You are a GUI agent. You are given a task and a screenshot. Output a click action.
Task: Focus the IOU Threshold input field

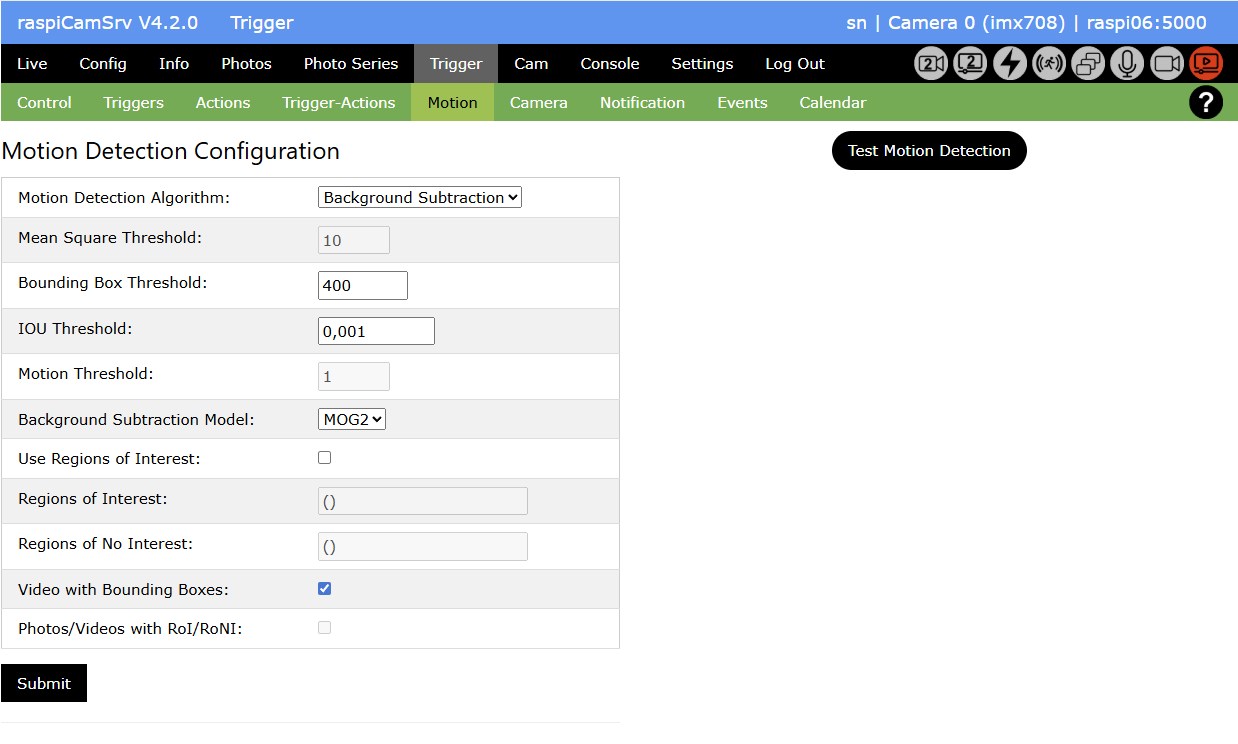point(376,331)
